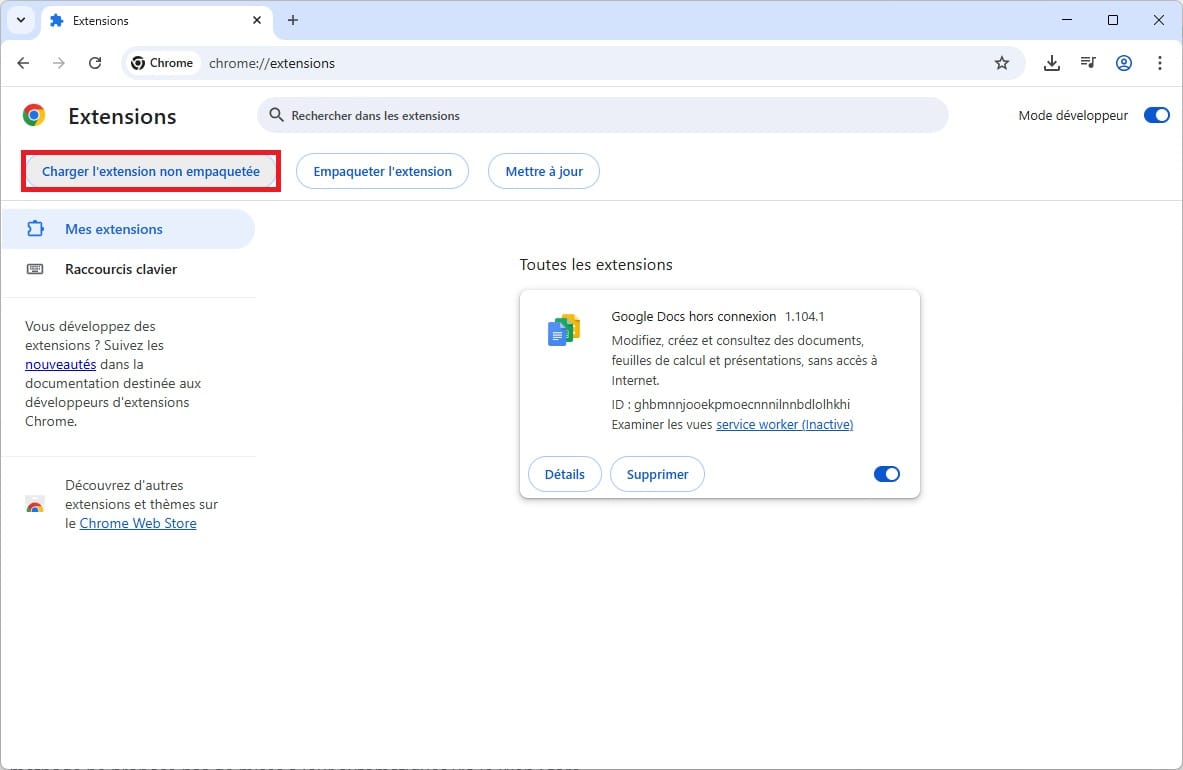Click the Toutes les extensions heading
Image resolution: width=1183 pixels, height=770 pixels.
(596, 265)
